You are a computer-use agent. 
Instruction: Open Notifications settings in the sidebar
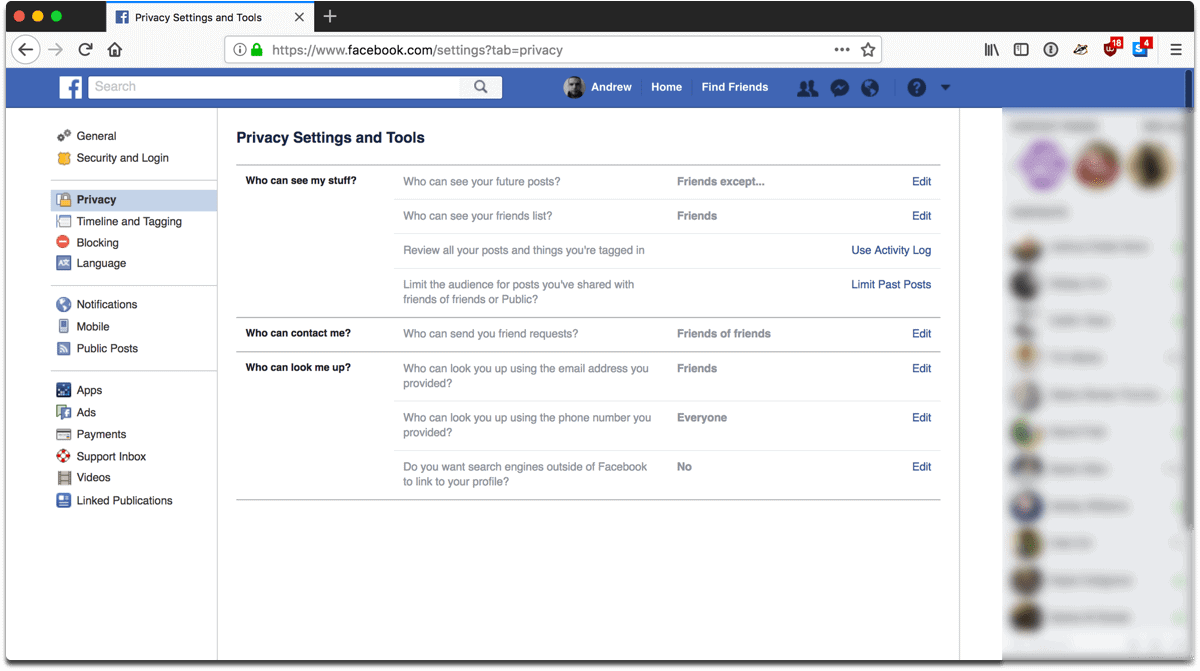[107, 305]
